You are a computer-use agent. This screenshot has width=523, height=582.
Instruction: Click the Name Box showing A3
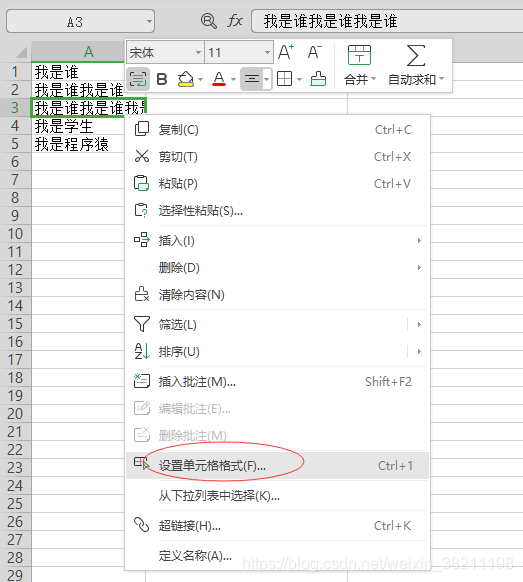[80, 22]
